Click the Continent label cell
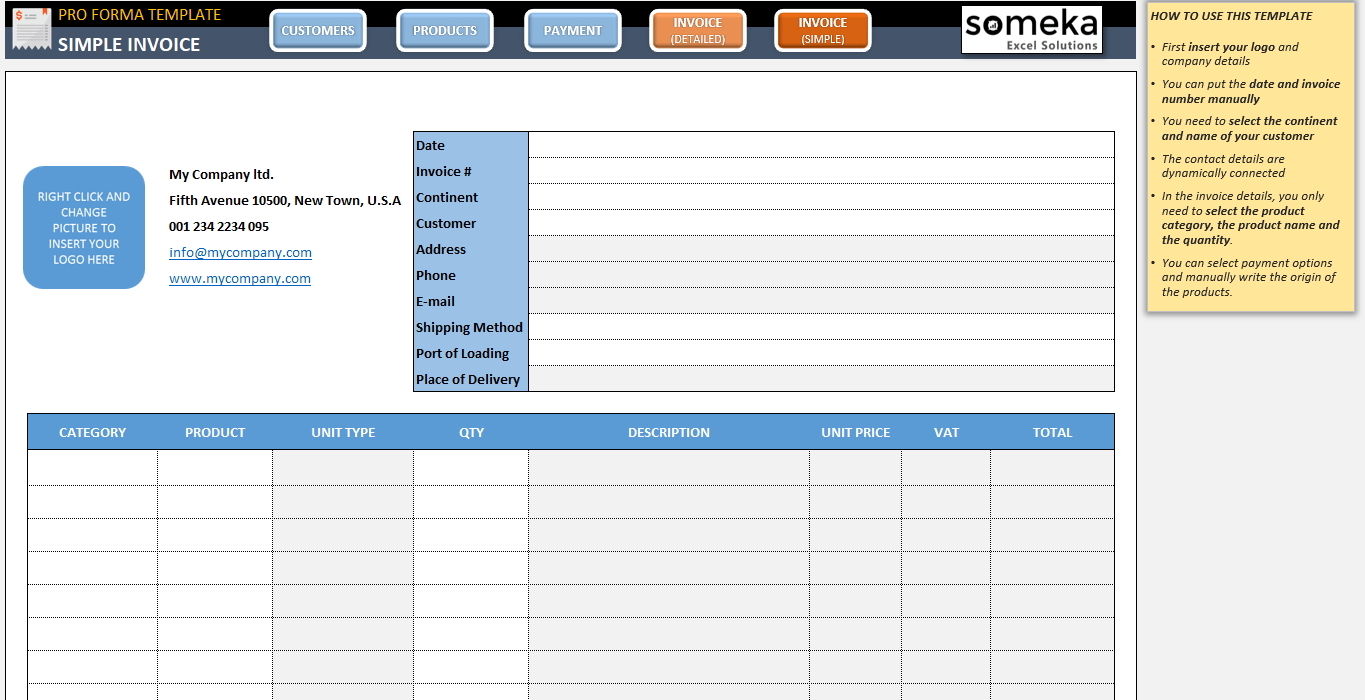Image resolution: width=1365 pixels, height=700 pixels. 471,197
